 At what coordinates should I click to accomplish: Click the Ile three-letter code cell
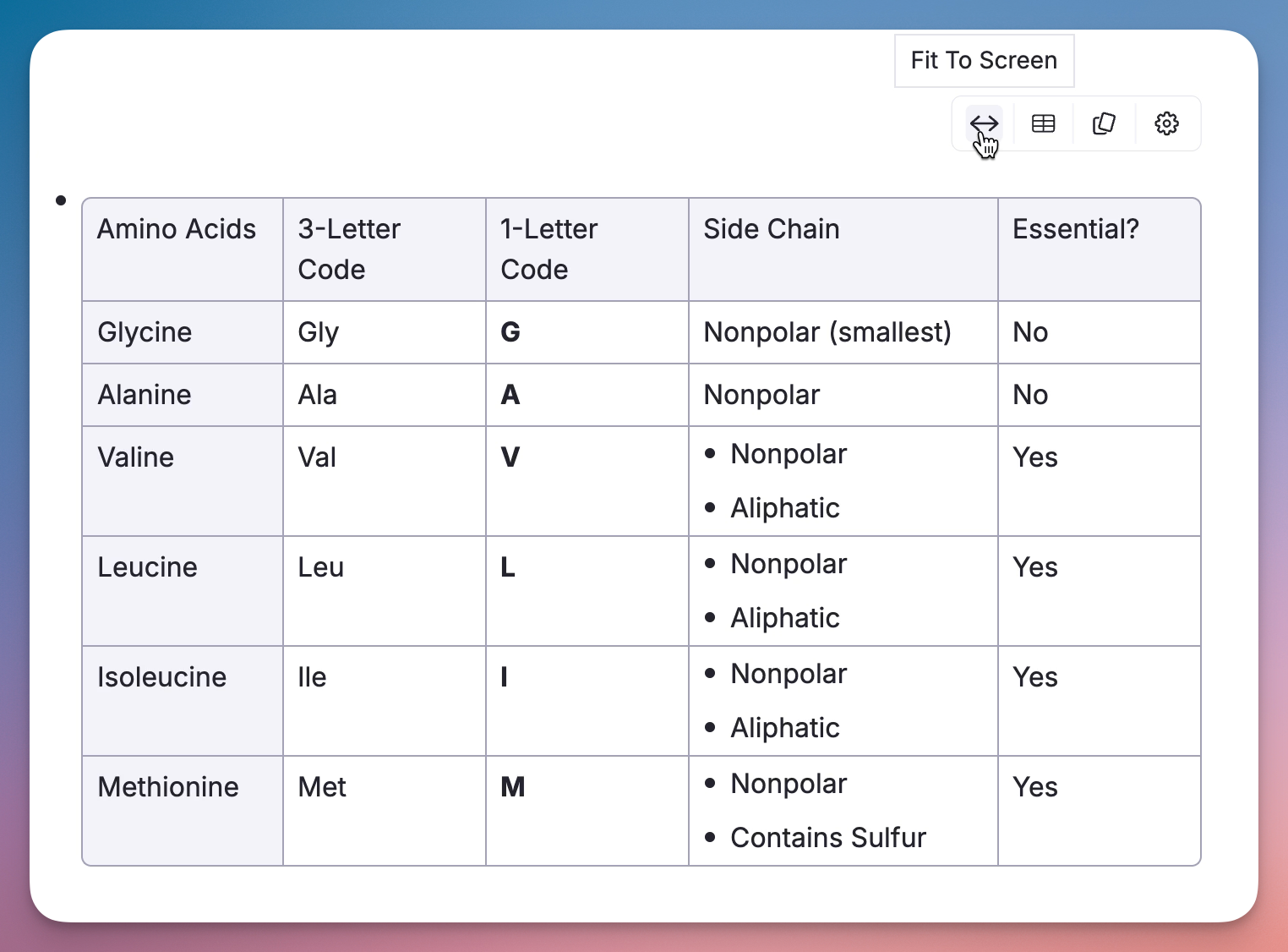coord(312,677)
